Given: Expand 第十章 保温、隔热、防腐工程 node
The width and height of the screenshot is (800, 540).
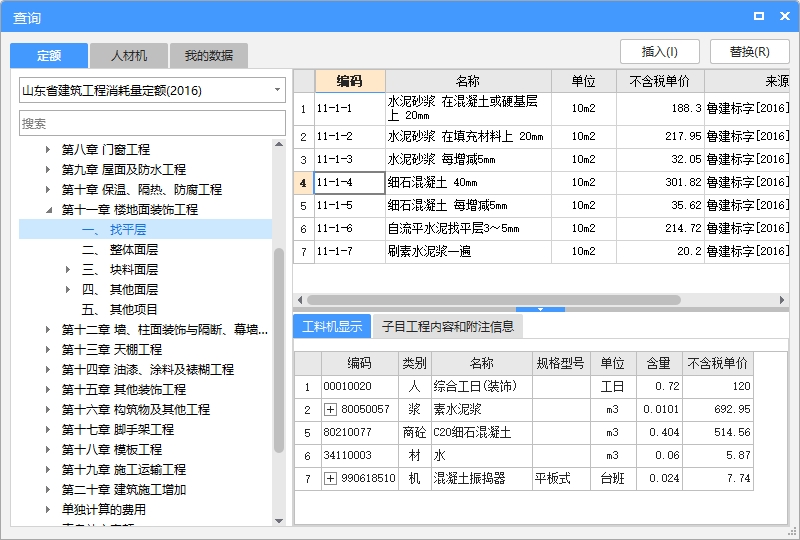Looking at the screenshot, I should point(48,189).
